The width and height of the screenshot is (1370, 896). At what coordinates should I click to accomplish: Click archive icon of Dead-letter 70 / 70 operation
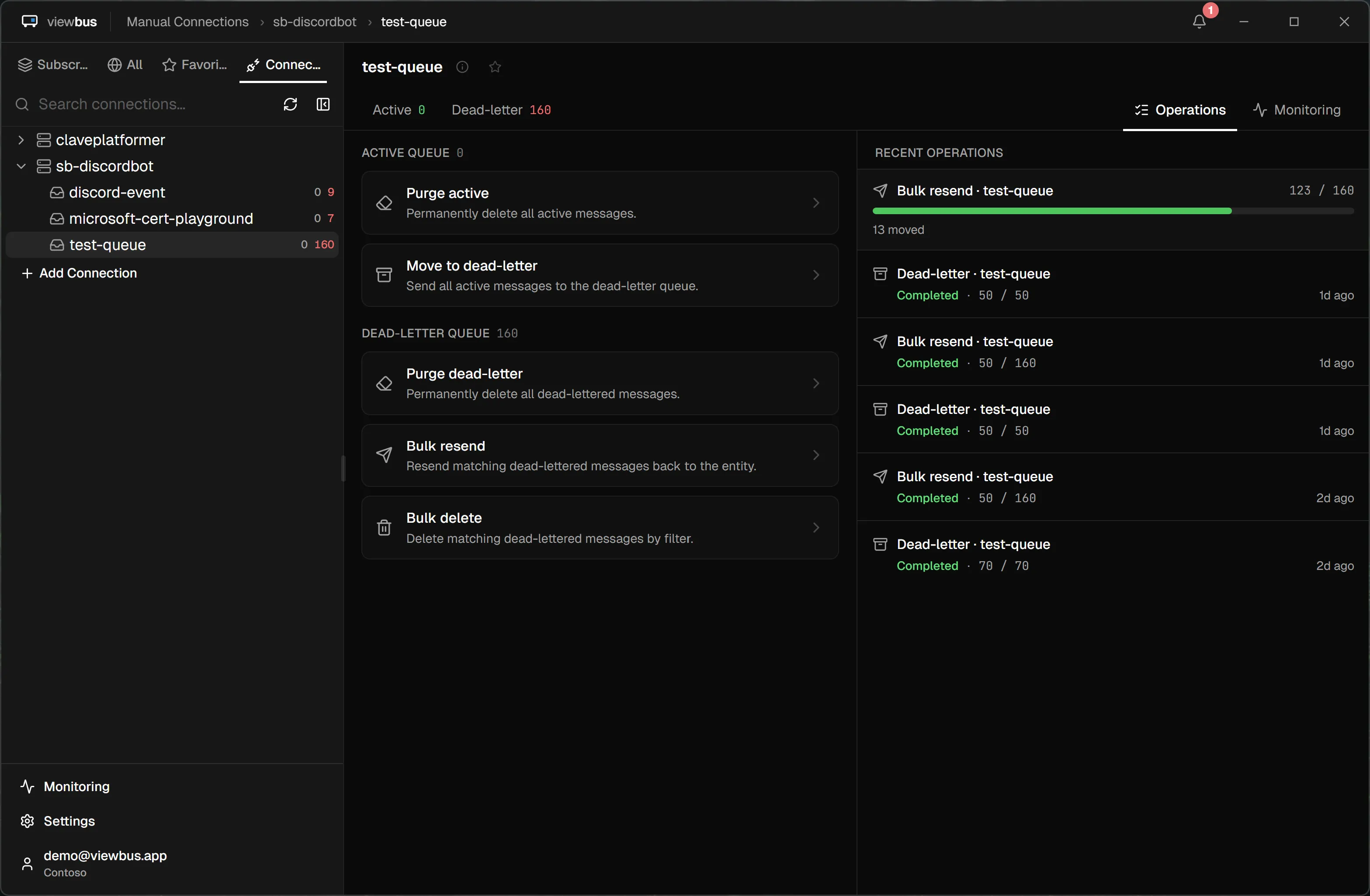(x=880, y=545)
